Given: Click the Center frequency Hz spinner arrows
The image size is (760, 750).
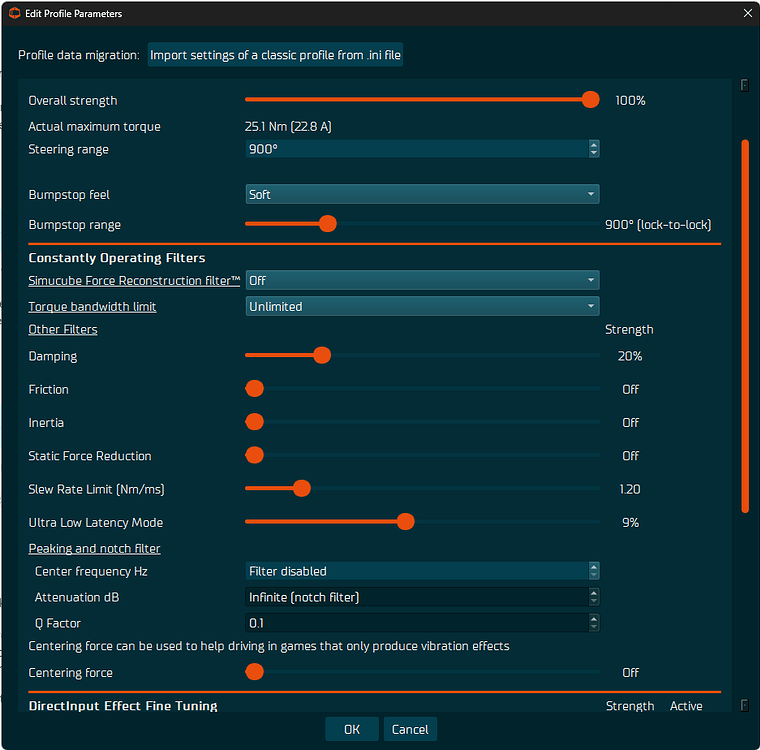Looking at the screenshot, I should coord(594,571).
